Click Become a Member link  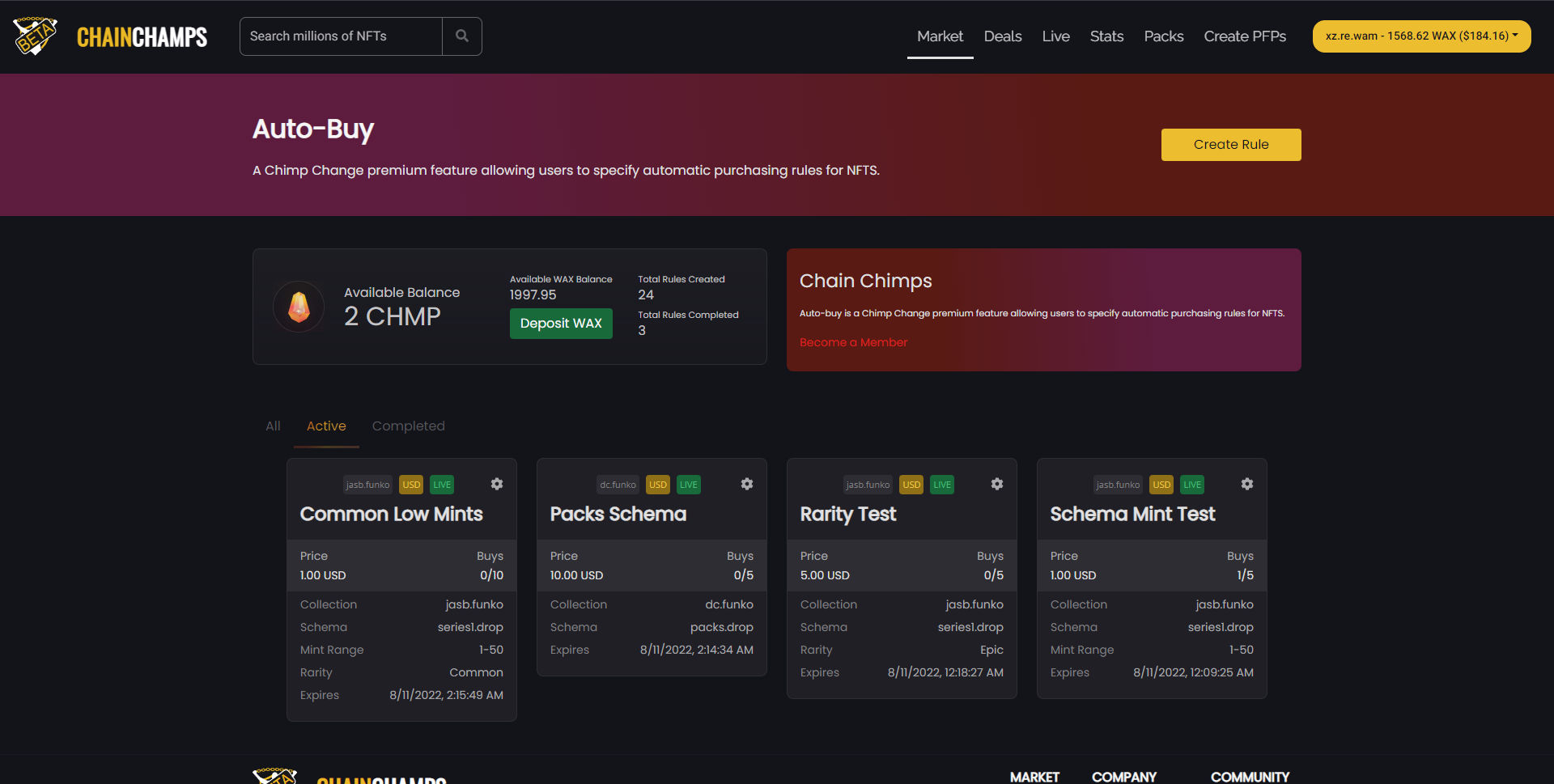click(853, 342)
